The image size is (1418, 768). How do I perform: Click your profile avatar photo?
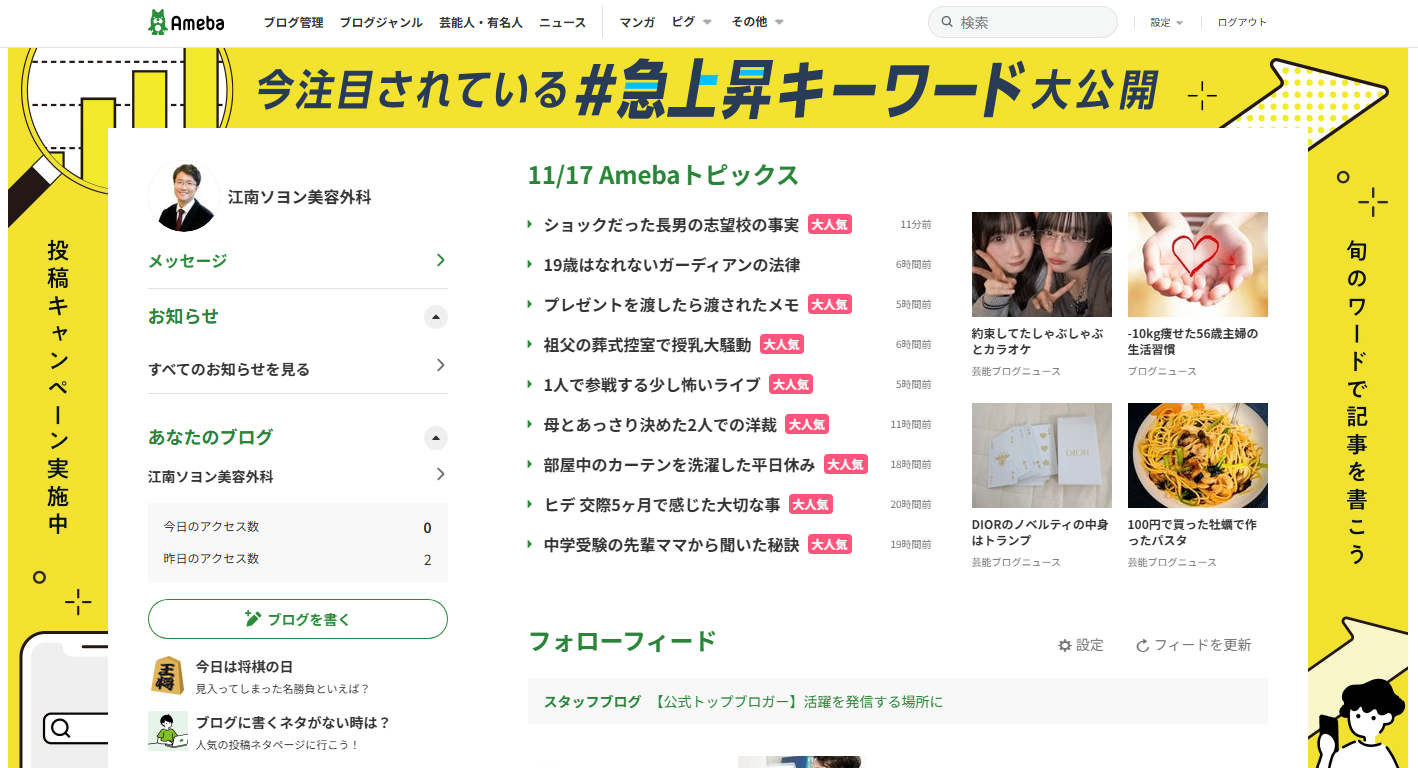coord(184,196)
